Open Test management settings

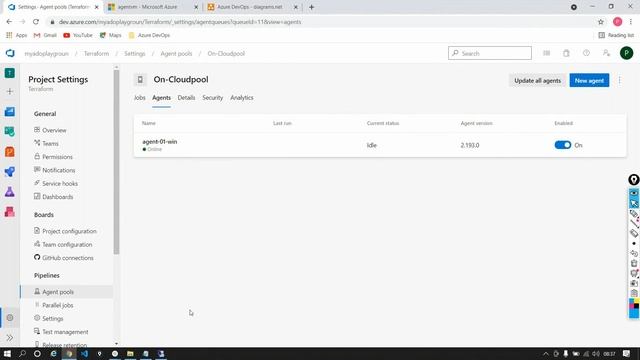[x=65, y=332]
